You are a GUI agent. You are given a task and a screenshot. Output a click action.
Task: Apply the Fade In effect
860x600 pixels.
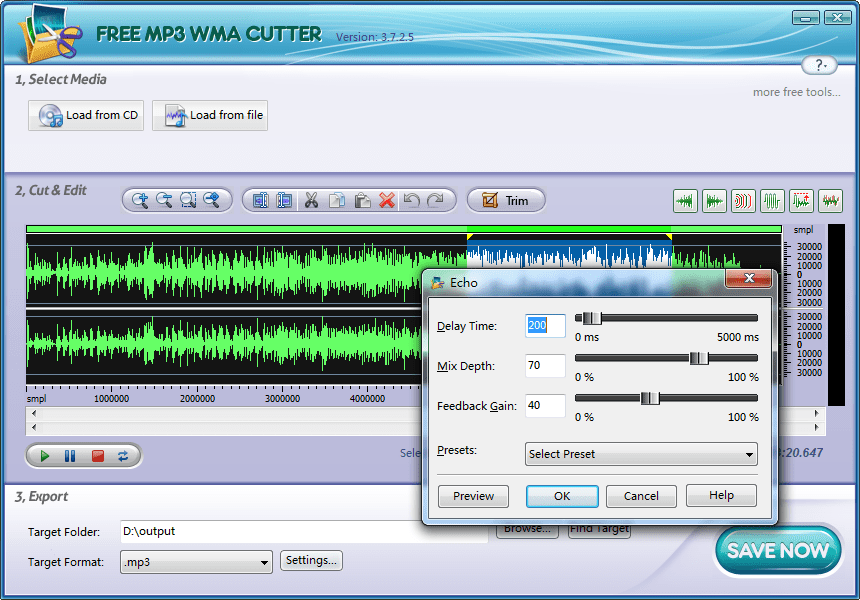(x=685, y=201)
